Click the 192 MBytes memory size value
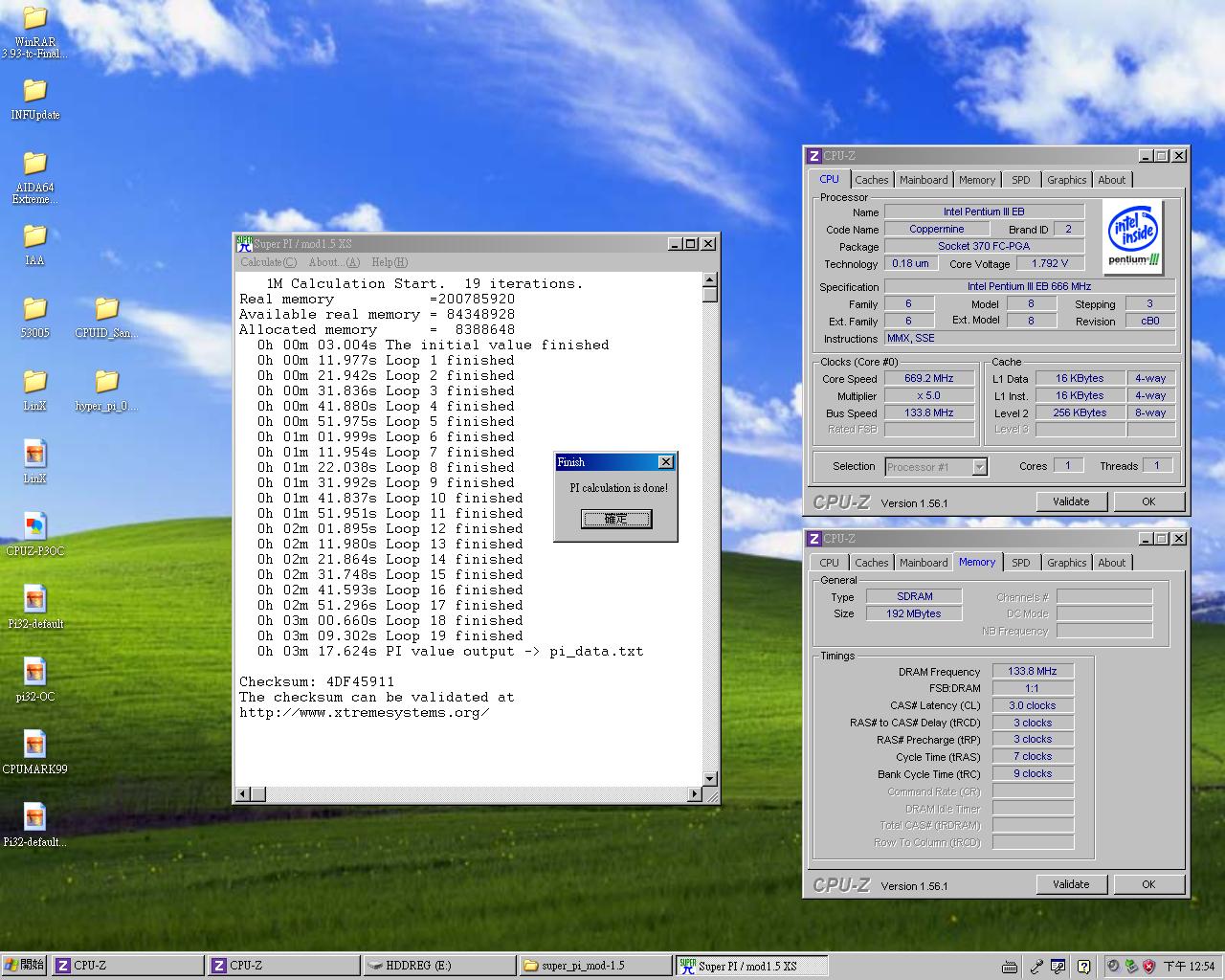 915,614
